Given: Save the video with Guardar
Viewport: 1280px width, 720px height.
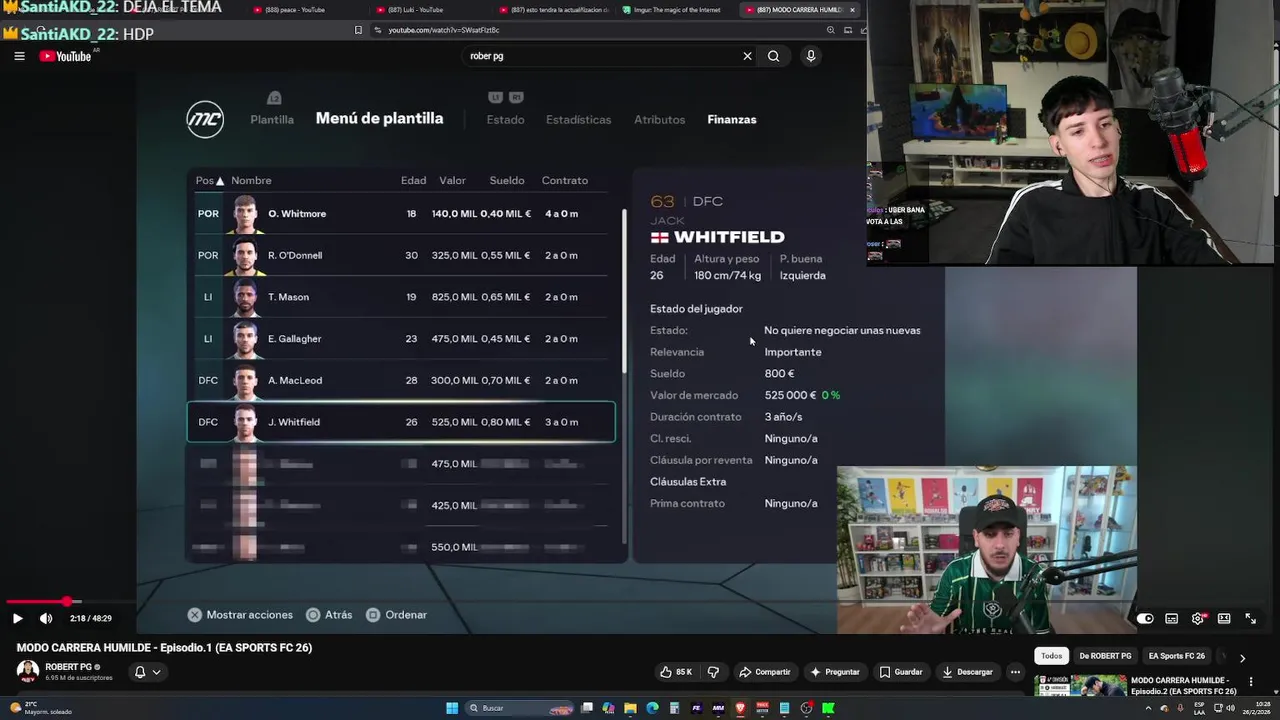Looking at the screenshot, I should point(901,672).
